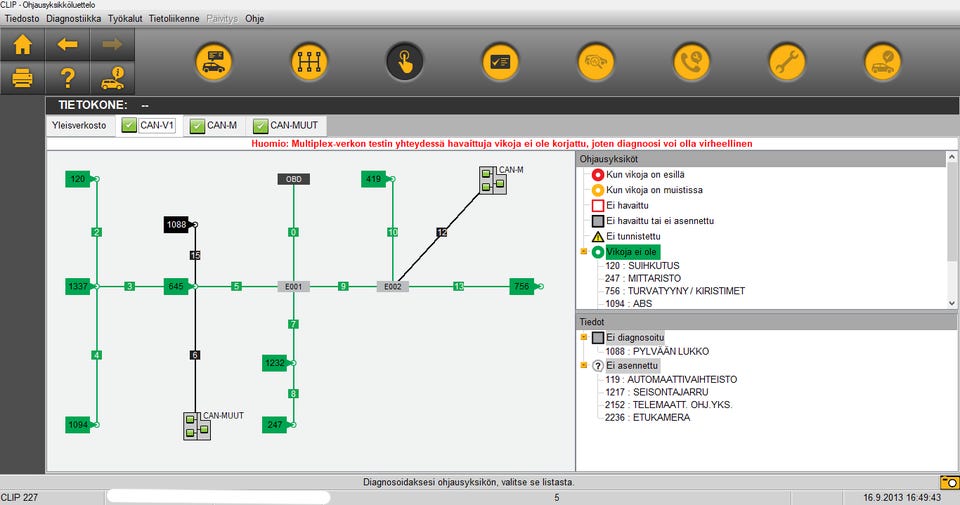Click the back arrow button
Image resolution: width=960 pixels, height=505 pixels.
coord(67,45)
